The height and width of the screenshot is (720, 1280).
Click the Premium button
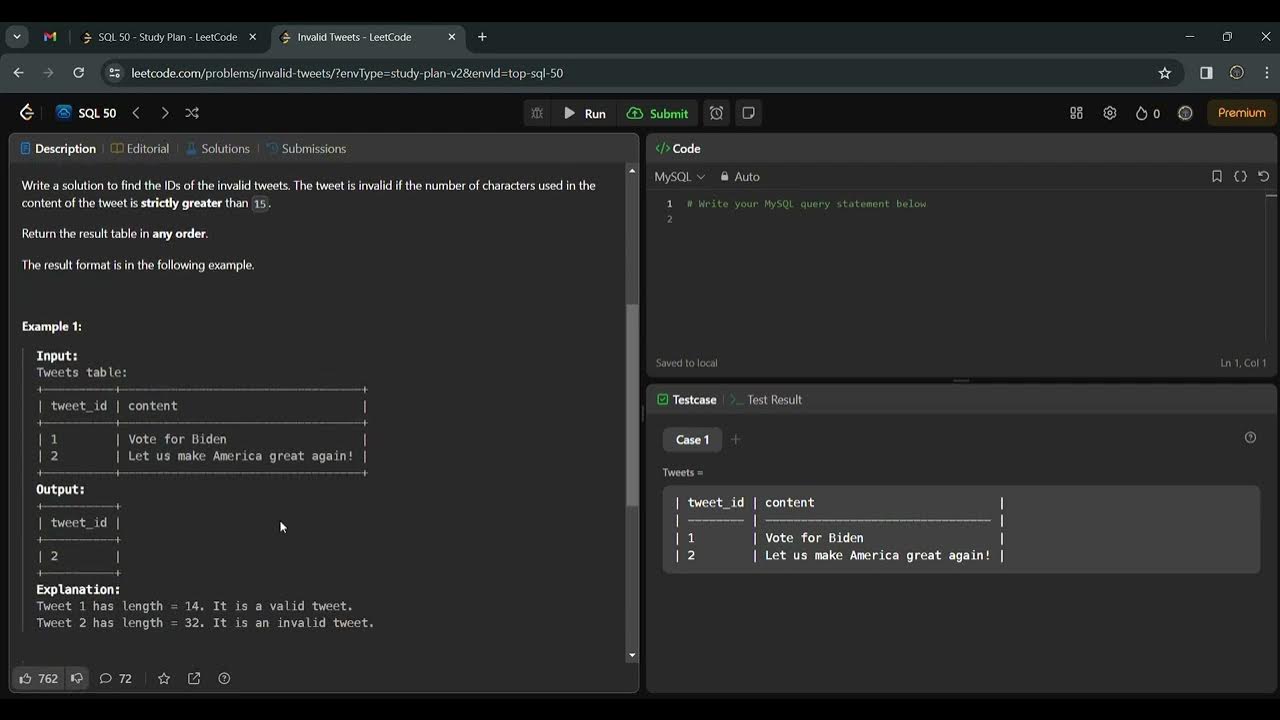click(x=1241, y=113)
